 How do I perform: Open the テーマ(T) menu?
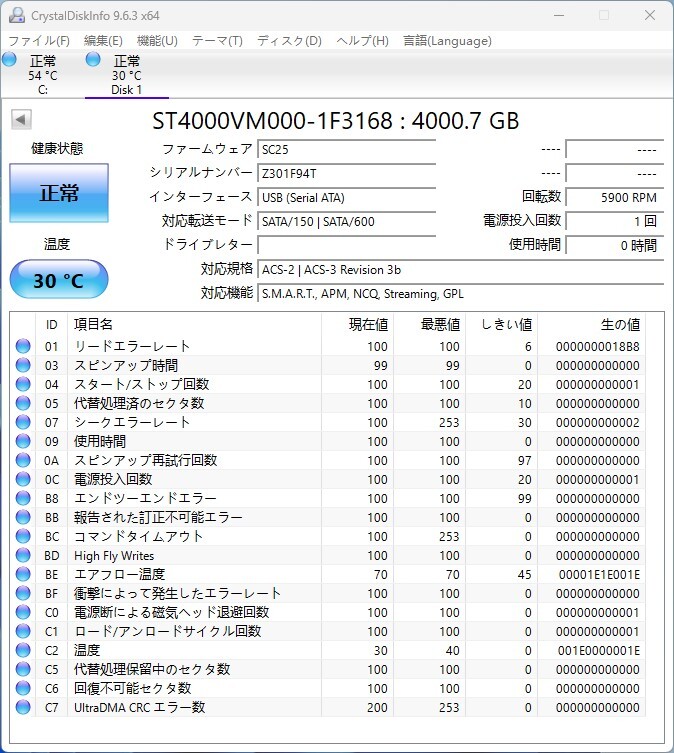point(217,41)
